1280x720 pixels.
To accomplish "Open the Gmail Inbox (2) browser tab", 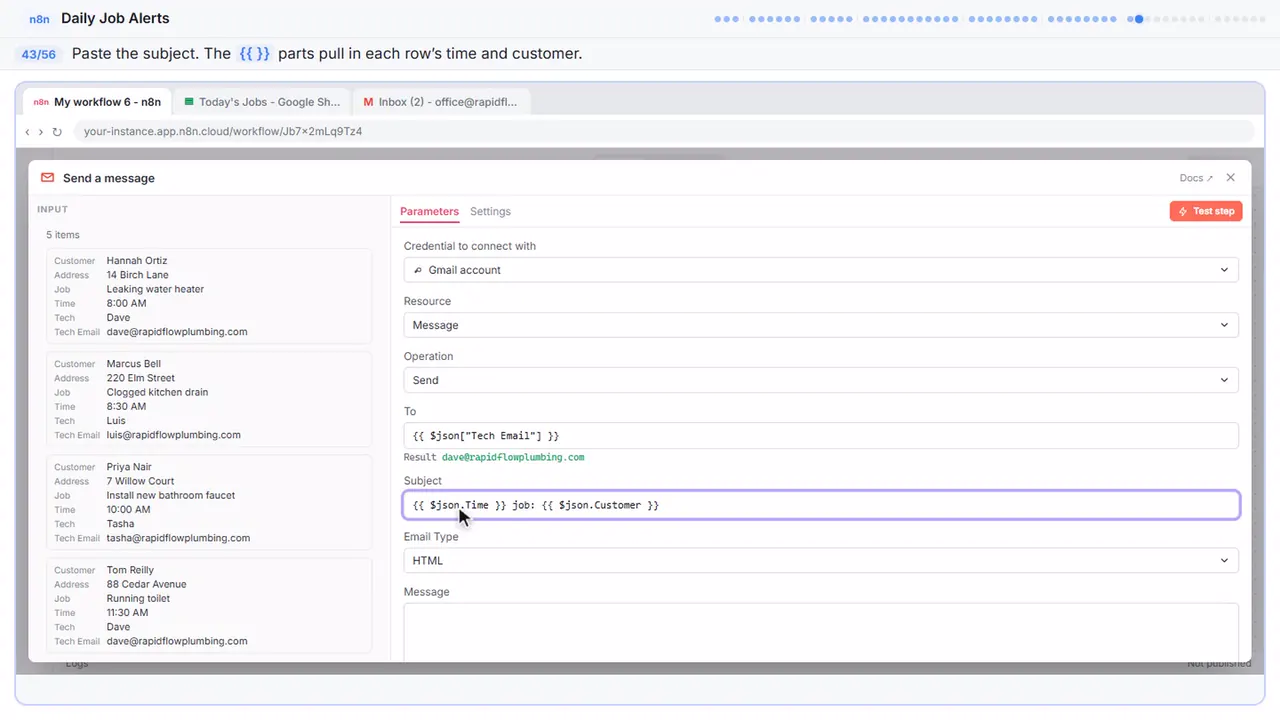I will point(441,102).
